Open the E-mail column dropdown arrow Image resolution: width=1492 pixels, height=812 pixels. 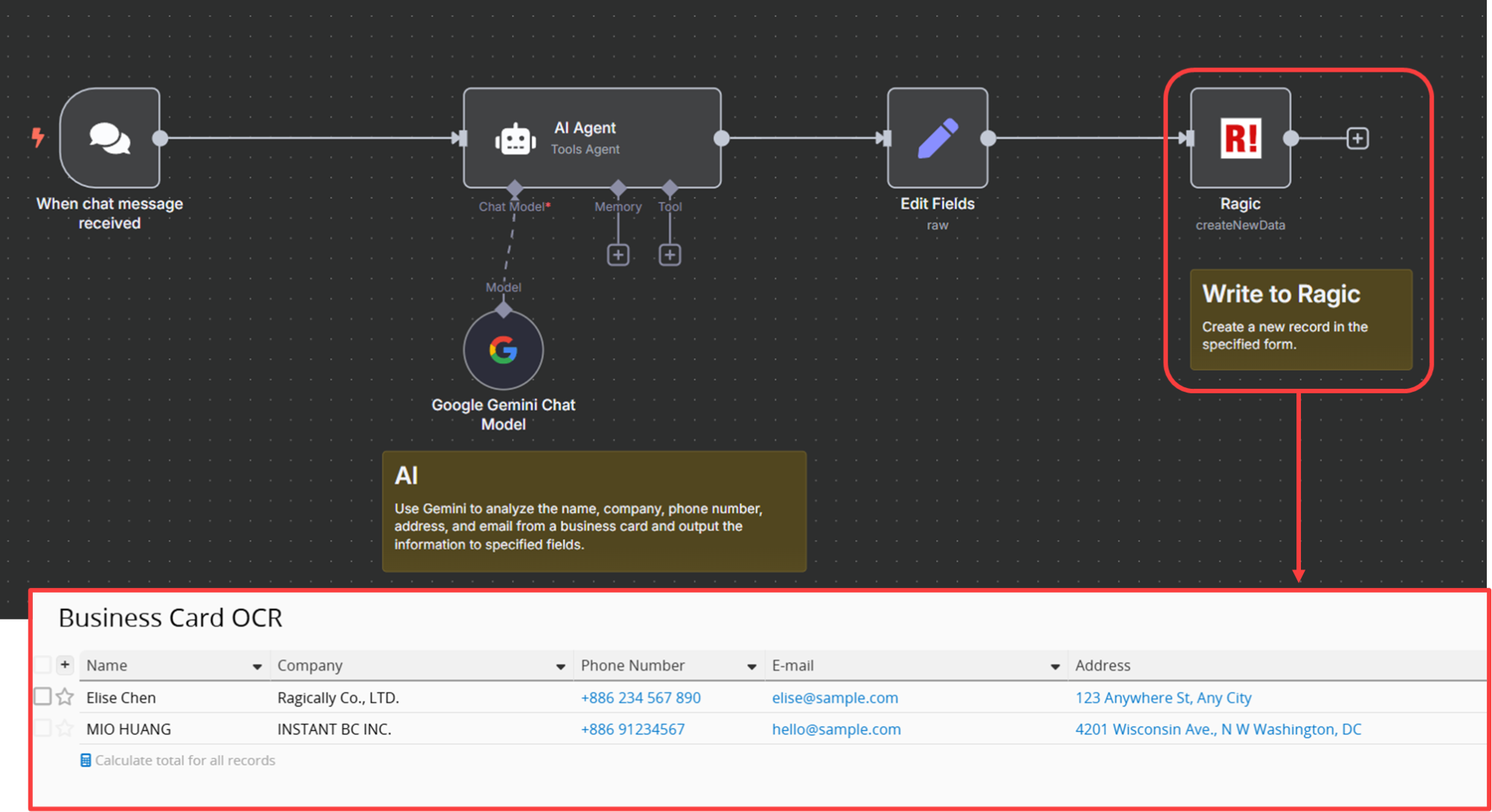click(1055, 666)
